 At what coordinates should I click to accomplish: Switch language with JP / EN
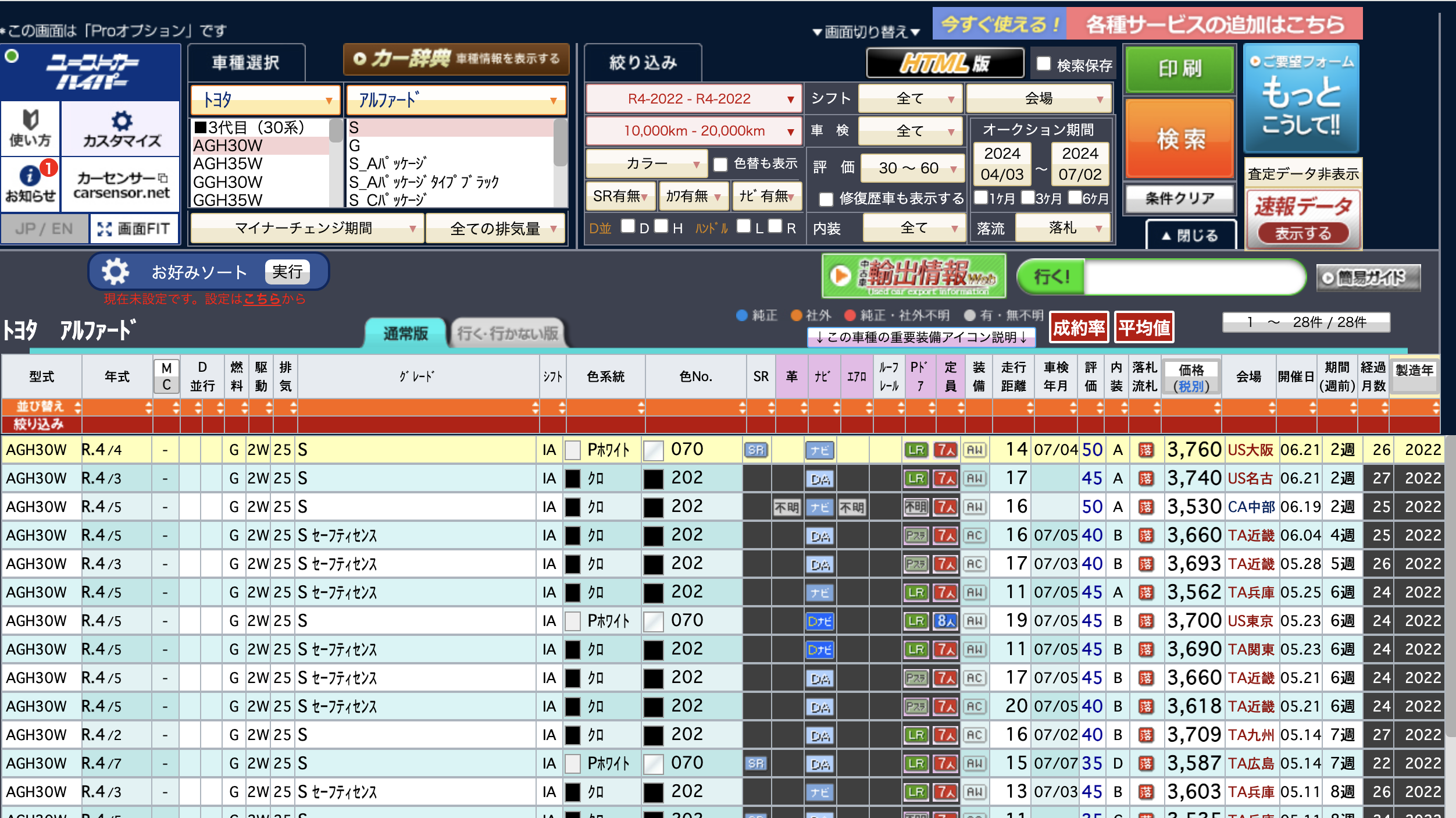click(x=44, y=229)
